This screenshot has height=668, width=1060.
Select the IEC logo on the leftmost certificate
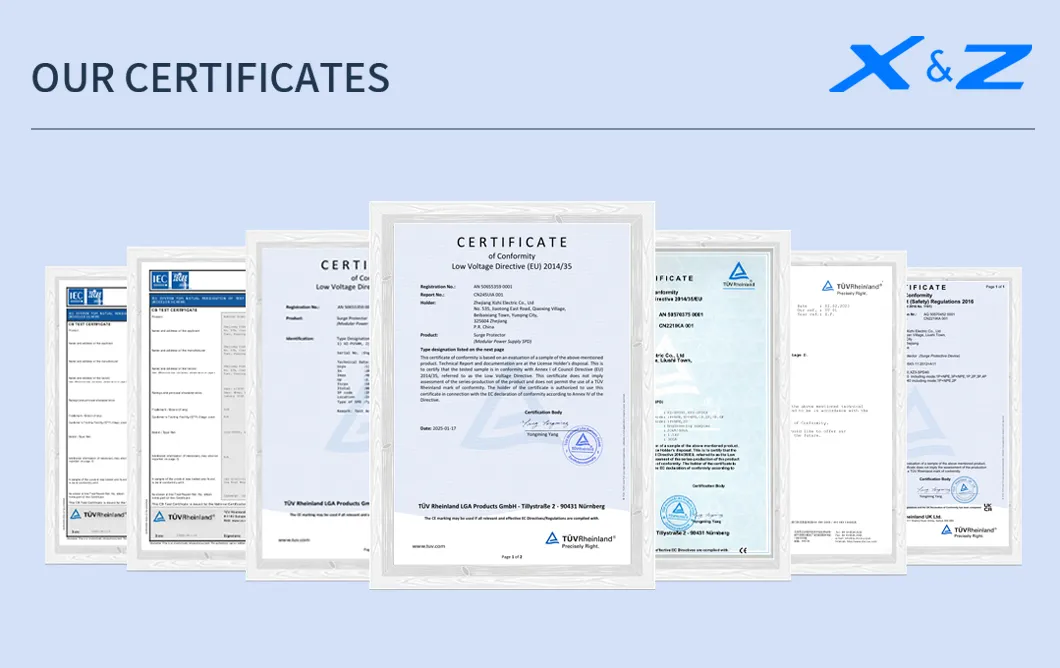tap(75, 295)
